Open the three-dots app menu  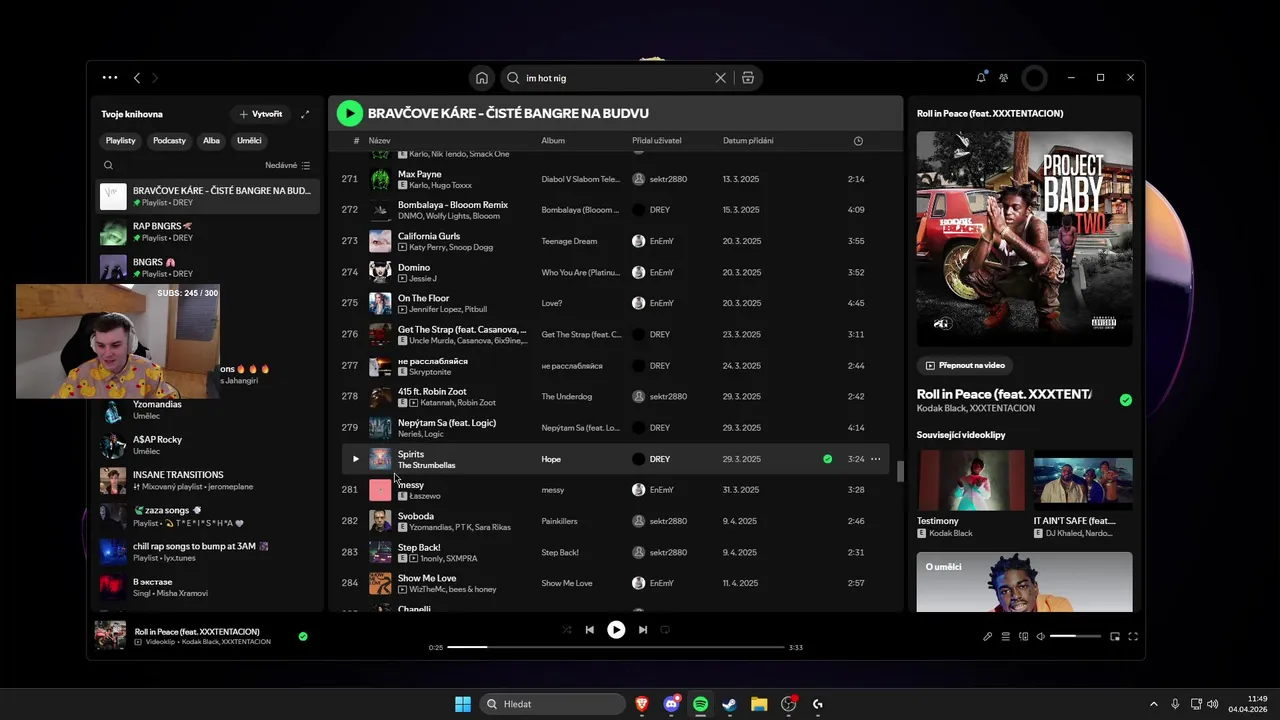110,77
